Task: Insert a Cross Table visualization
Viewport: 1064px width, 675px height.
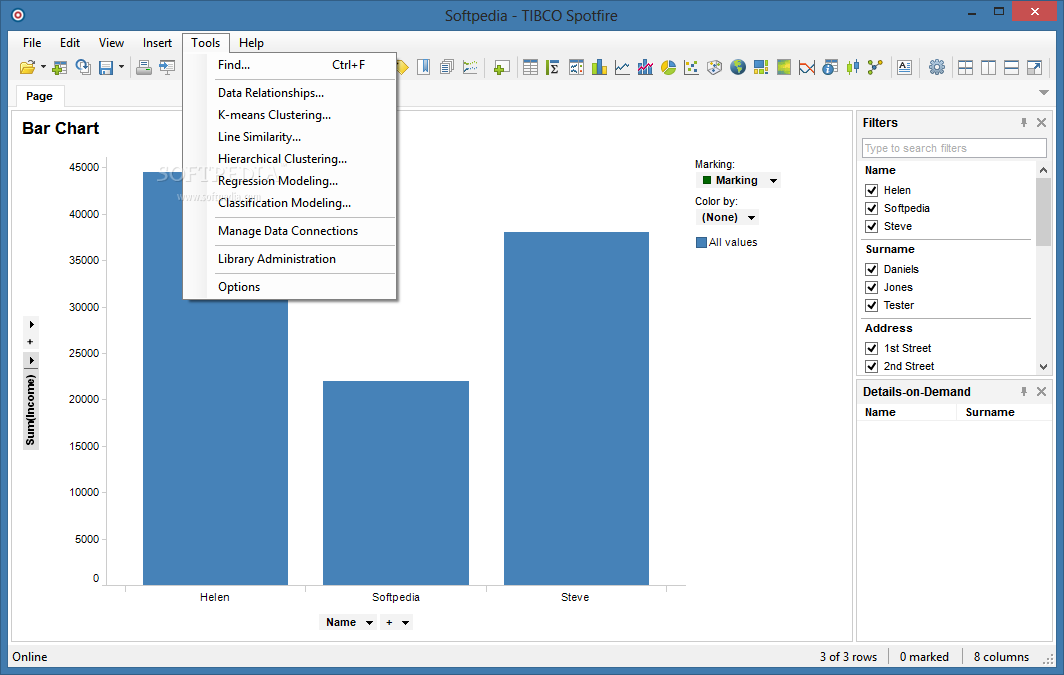Action: click(x=553, y=67)
